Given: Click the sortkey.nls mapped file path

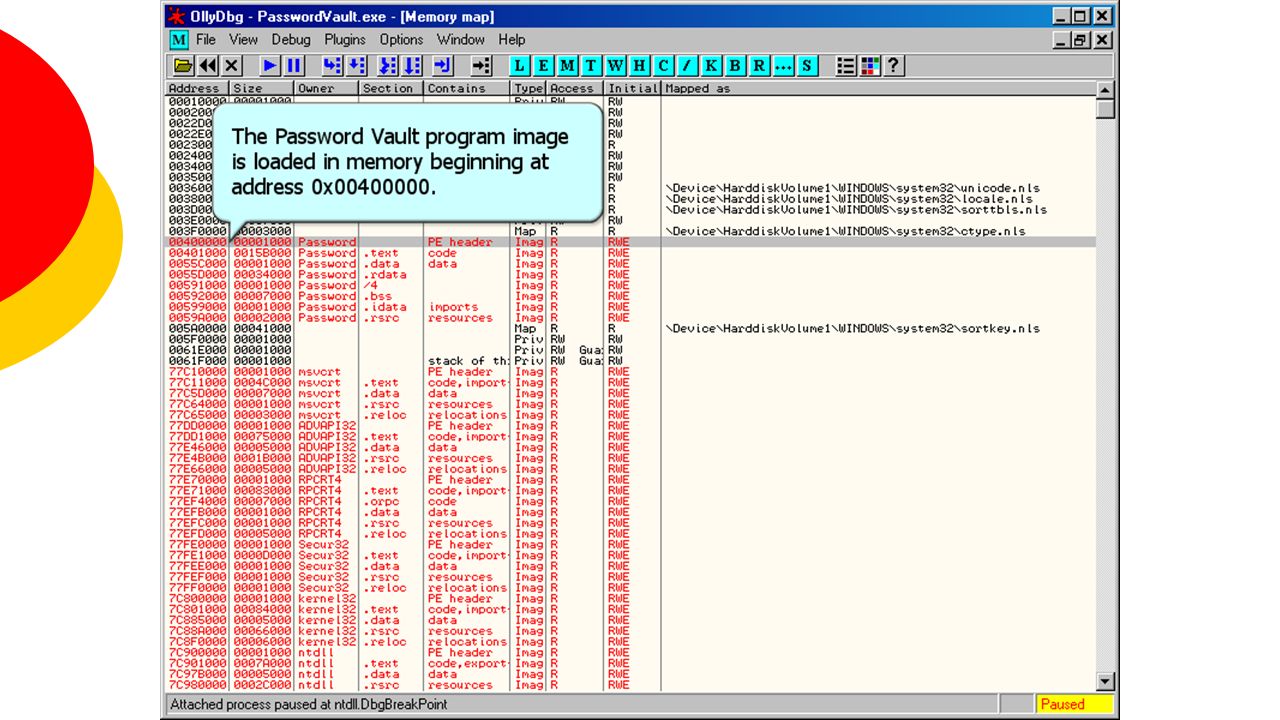Looking at the screenshot, I should (x=852, y=329).
